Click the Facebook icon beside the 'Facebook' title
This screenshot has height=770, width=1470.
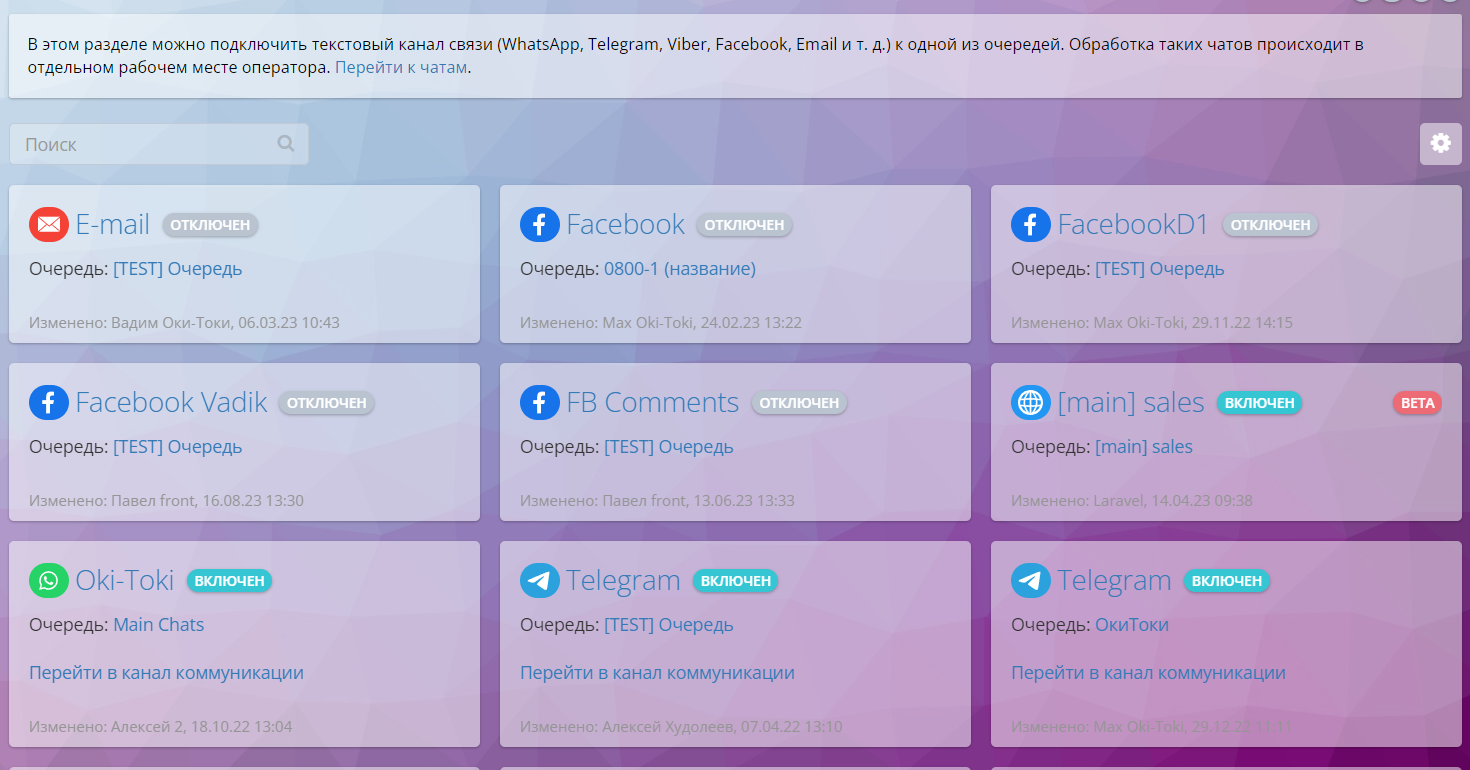coord(540,224)
